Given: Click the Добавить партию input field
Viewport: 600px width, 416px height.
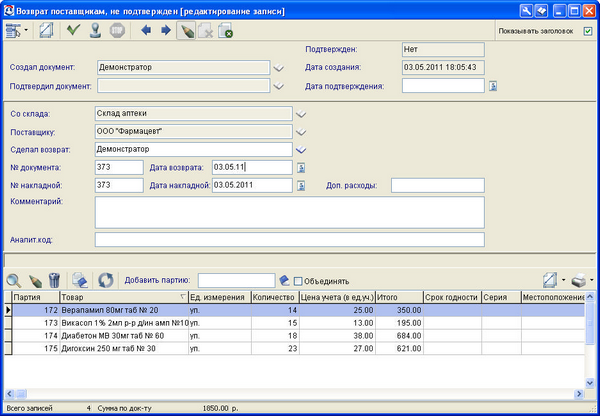Looking at the screenshot, I should click(x=236, y=281).
